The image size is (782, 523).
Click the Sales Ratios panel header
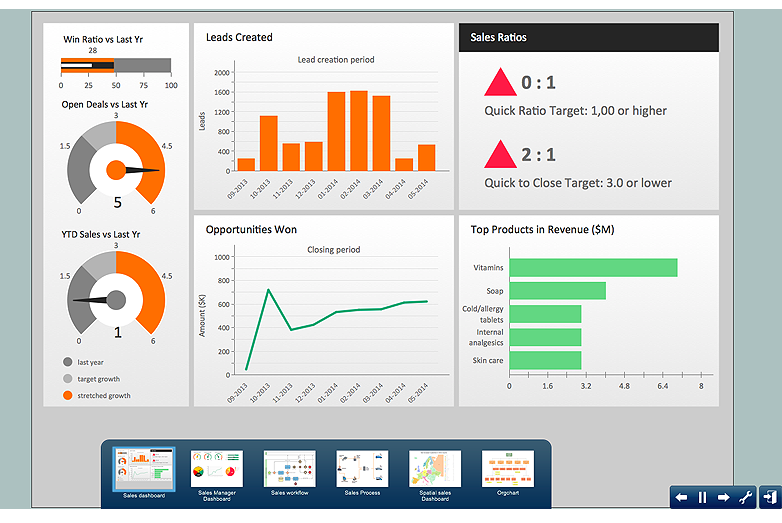[x=589, y=37]
